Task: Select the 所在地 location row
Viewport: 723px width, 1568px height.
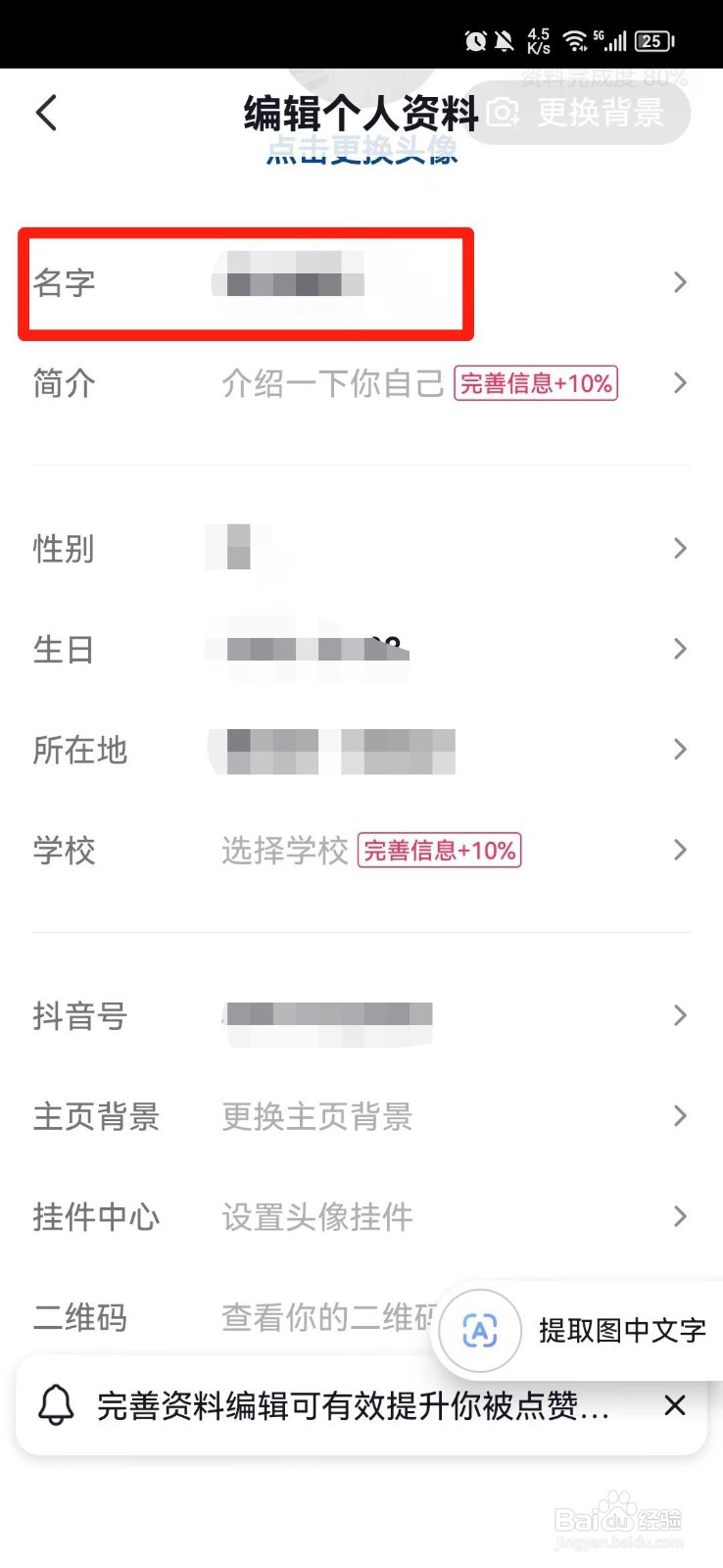Action: click(x=361, y=750)
